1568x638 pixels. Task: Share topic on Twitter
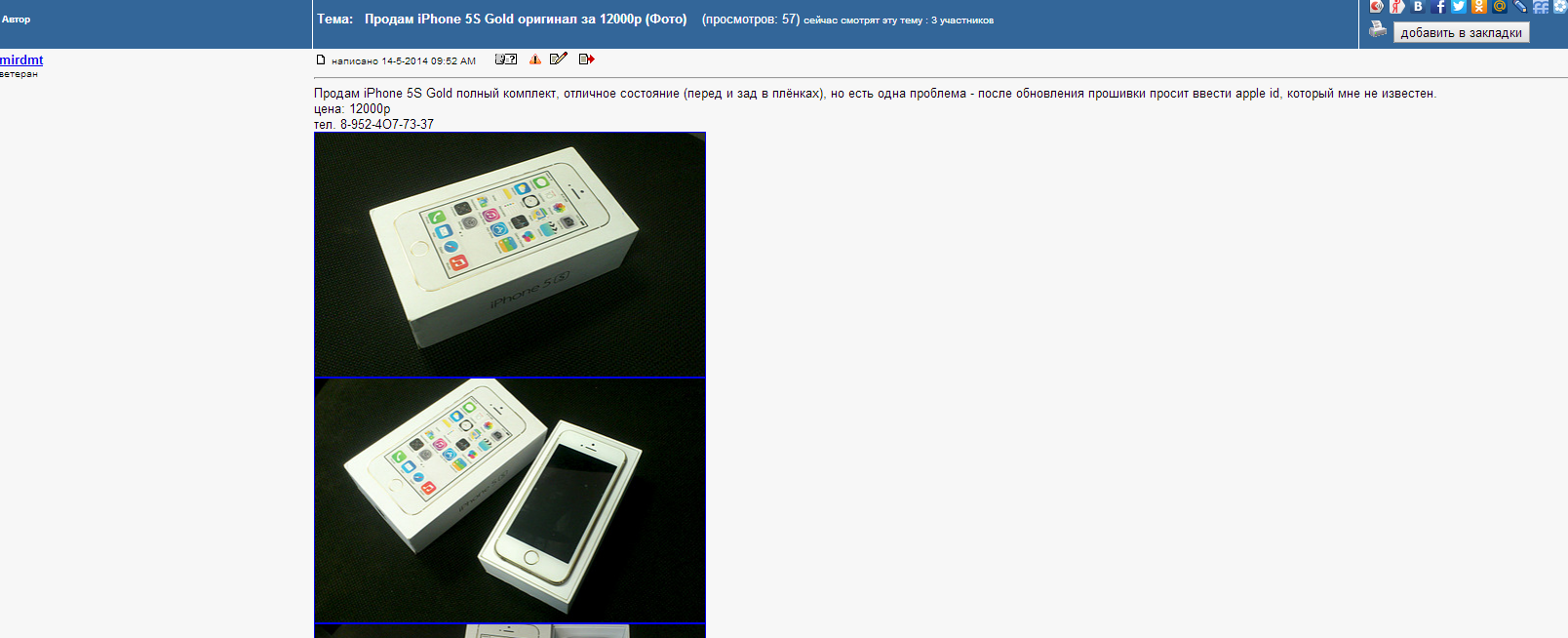[x=1459, y=6]
